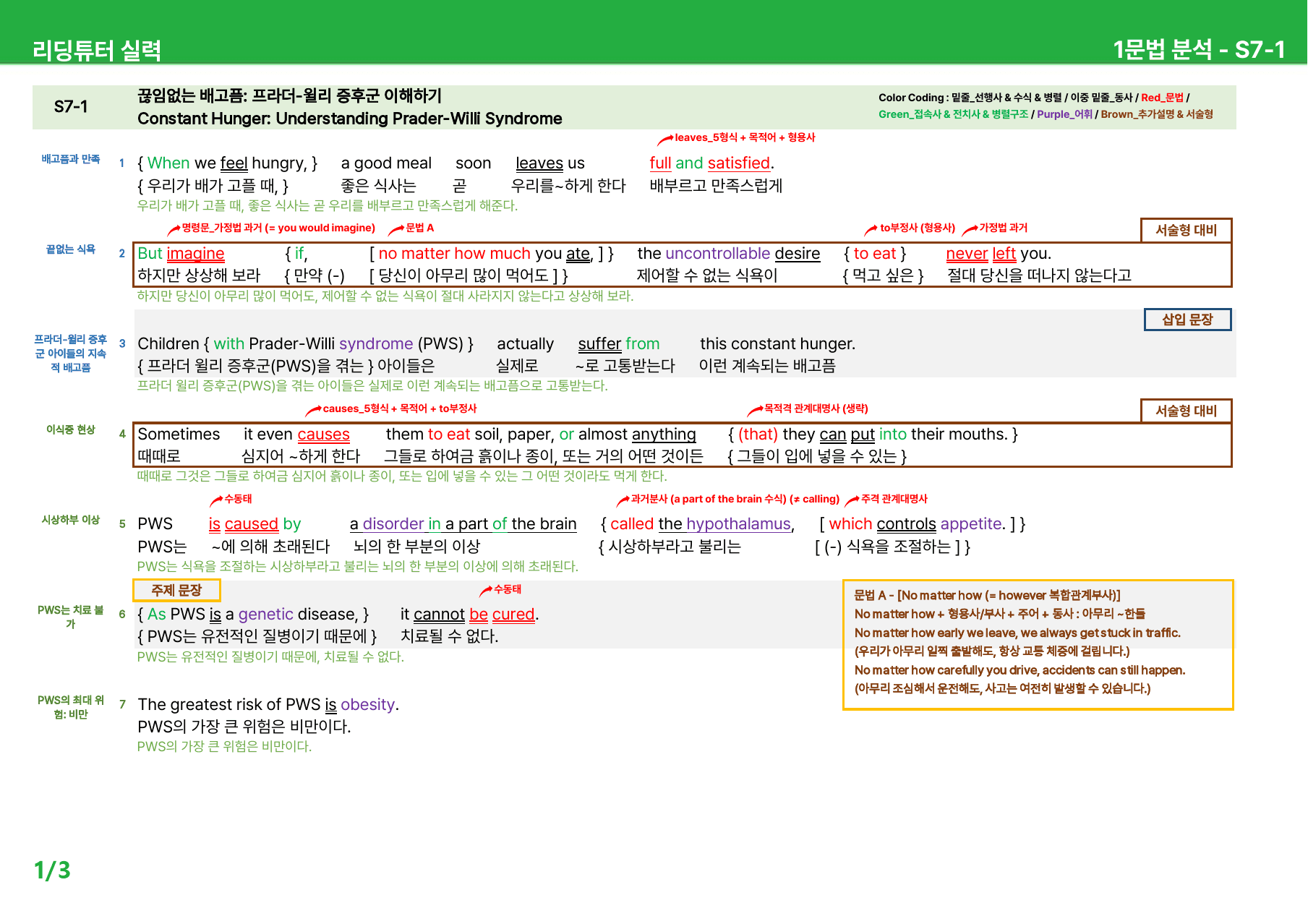
Task: Click the annotation to부정사 (형용사)
Action: tap(918, 228)
